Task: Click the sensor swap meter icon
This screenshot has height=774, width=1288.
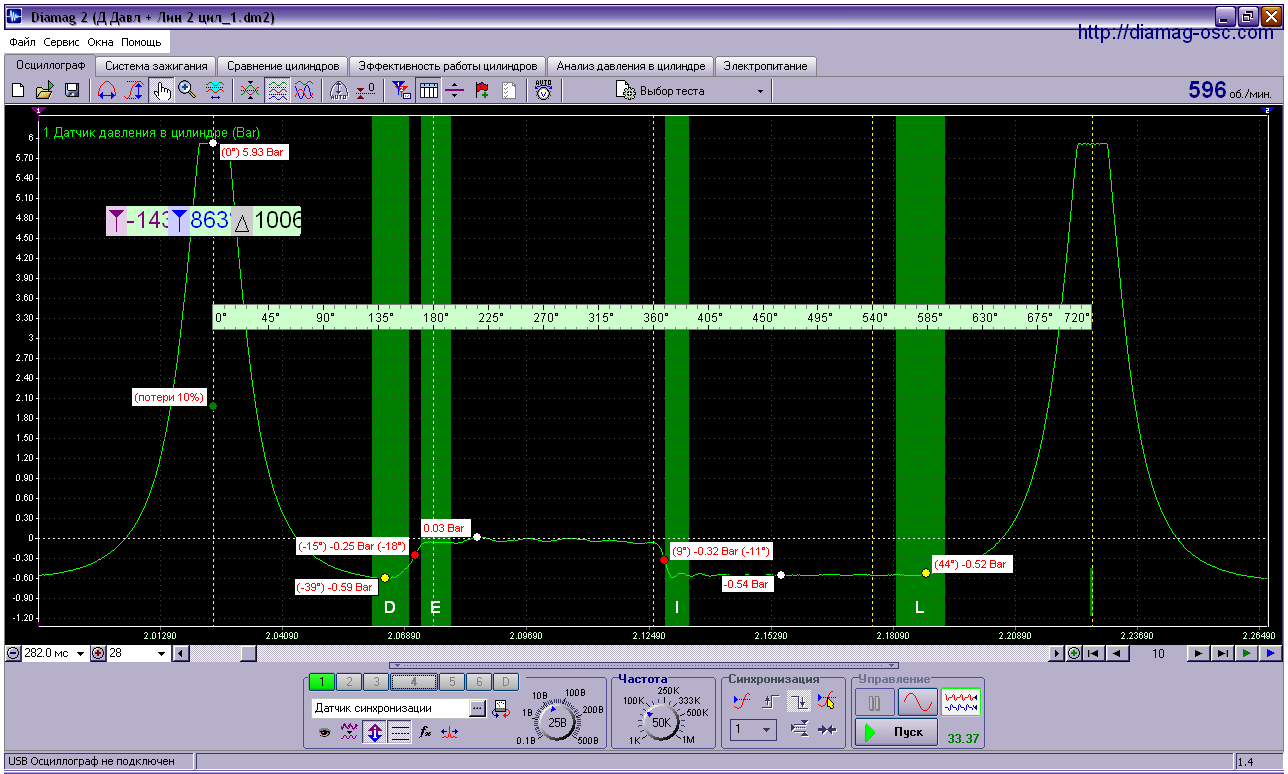Action: tap(499, 709)
